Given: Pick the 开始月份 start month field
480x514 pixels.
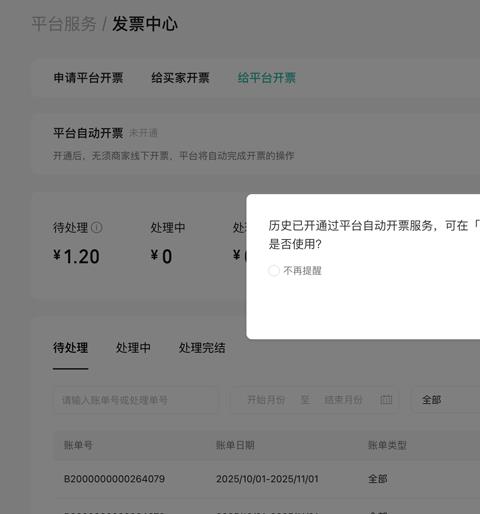Looking at the screenshot, I should click(266, 400).
